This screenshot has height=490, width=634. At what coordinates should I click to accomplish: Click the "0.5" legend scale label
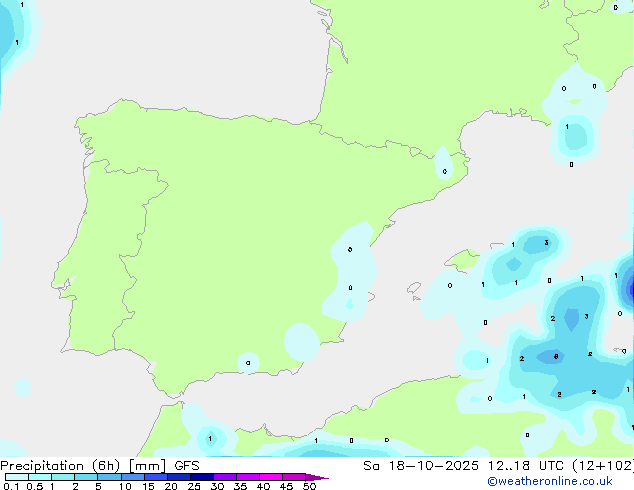(35, 486)
